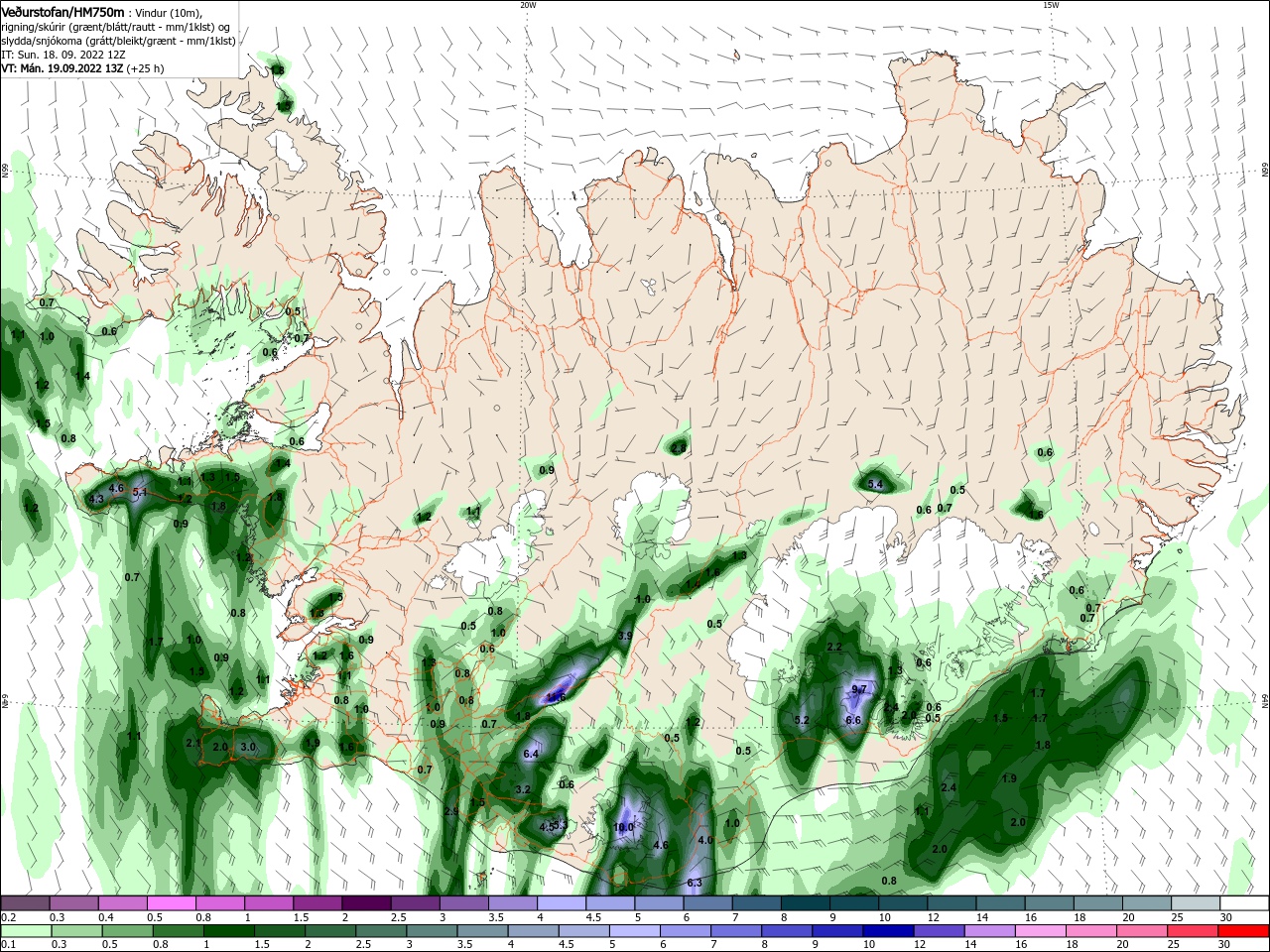
Task: Click the 6.3 precipitation value
Action: (695, 883)
